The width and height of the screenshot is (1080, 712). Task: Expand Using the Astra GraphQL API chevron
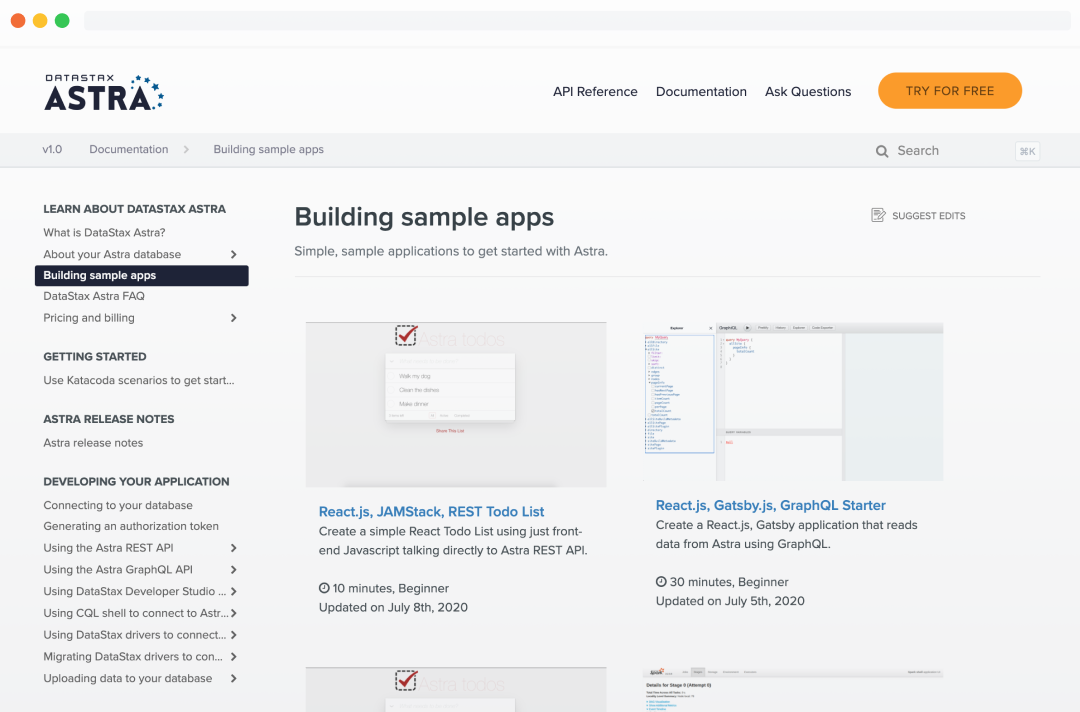[233, 570]
